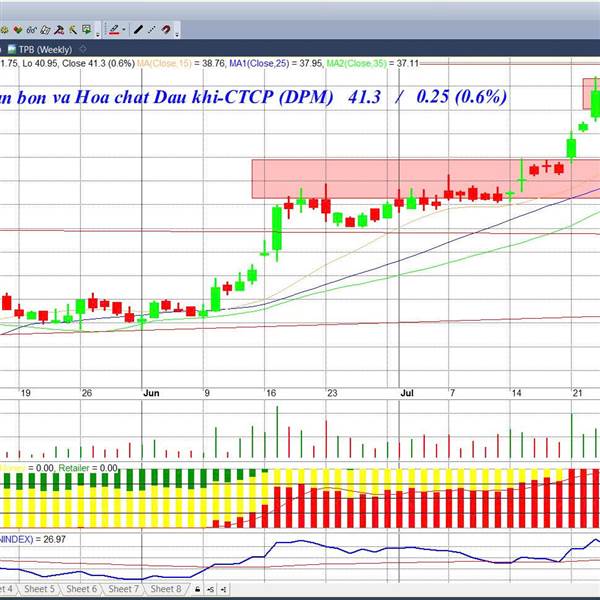Click the hammer tool icon
The image size is (600, 600).
pyautogui.click(x=59, y=30)
